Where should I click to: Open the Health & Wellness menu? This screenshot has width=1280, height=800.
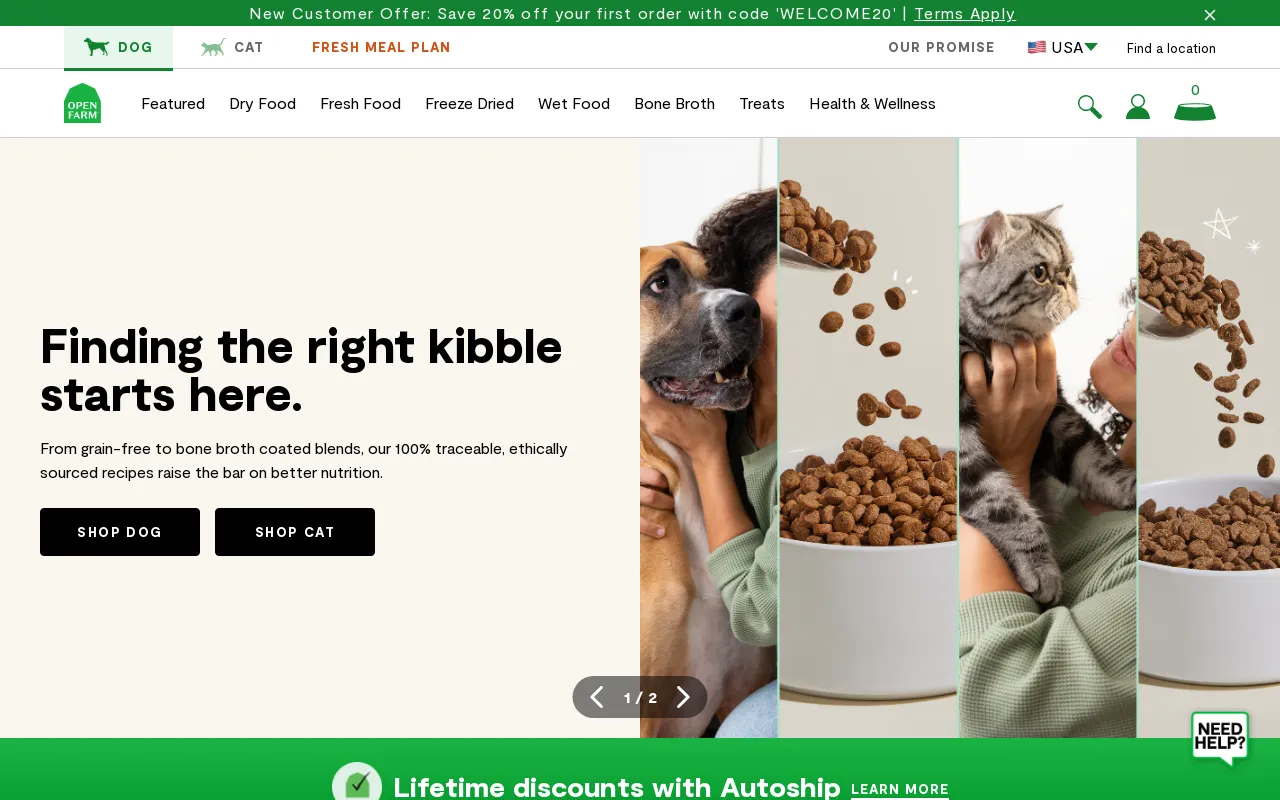[x=872, y=104]
